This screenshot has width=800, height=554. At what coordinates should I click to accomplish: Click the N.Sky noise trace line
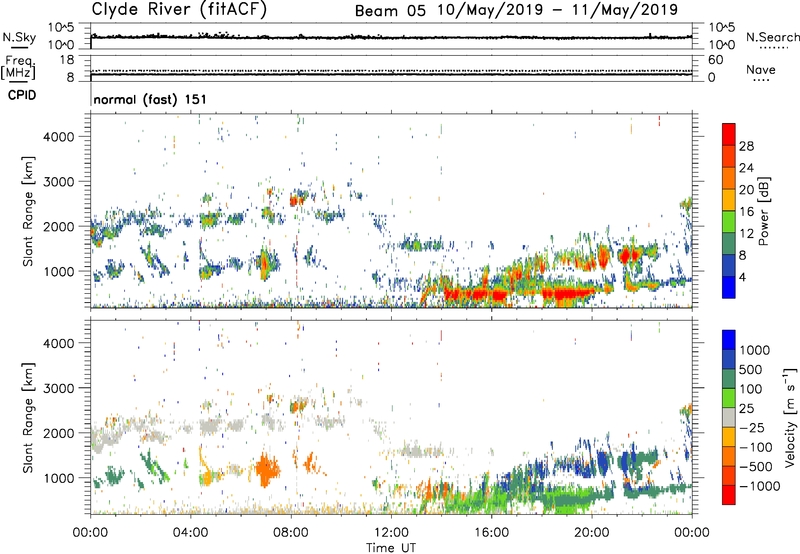tap(391, 37)
